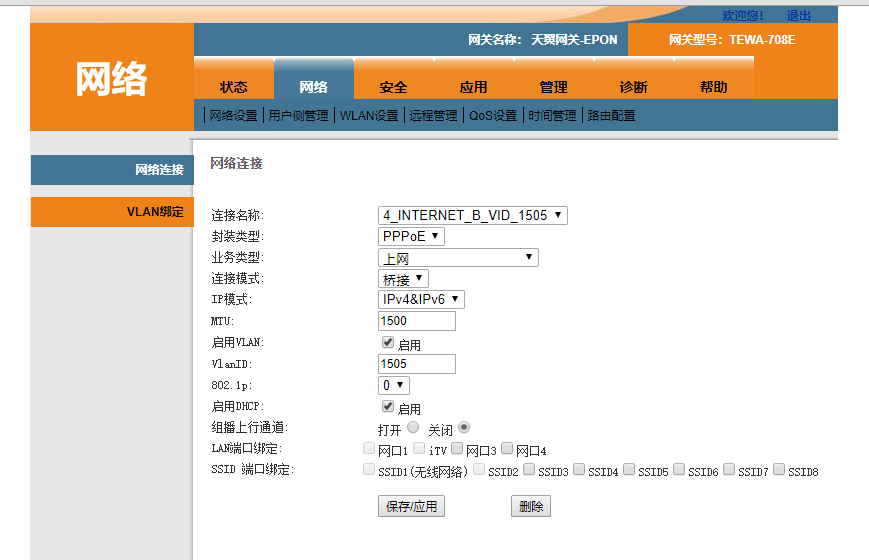The image size is (869, 560).
Task: Click the 网关名称 天翼网关-EPON text
Action: click(543, 40)
